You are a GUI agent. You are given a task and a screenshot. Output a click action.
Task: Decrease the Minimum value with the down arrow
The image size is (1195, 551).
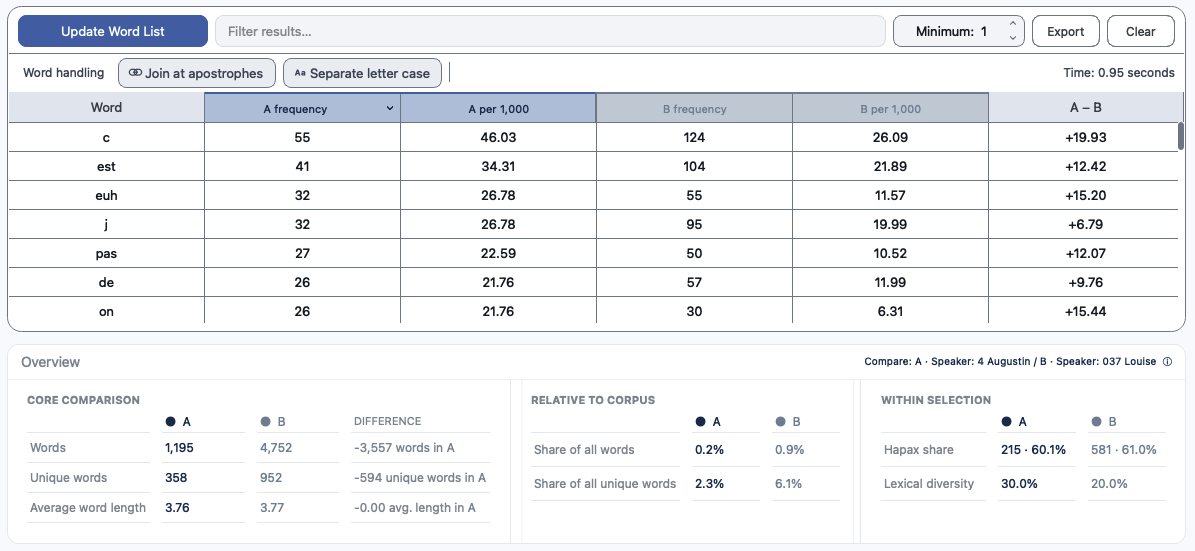tap(1012, 38)
